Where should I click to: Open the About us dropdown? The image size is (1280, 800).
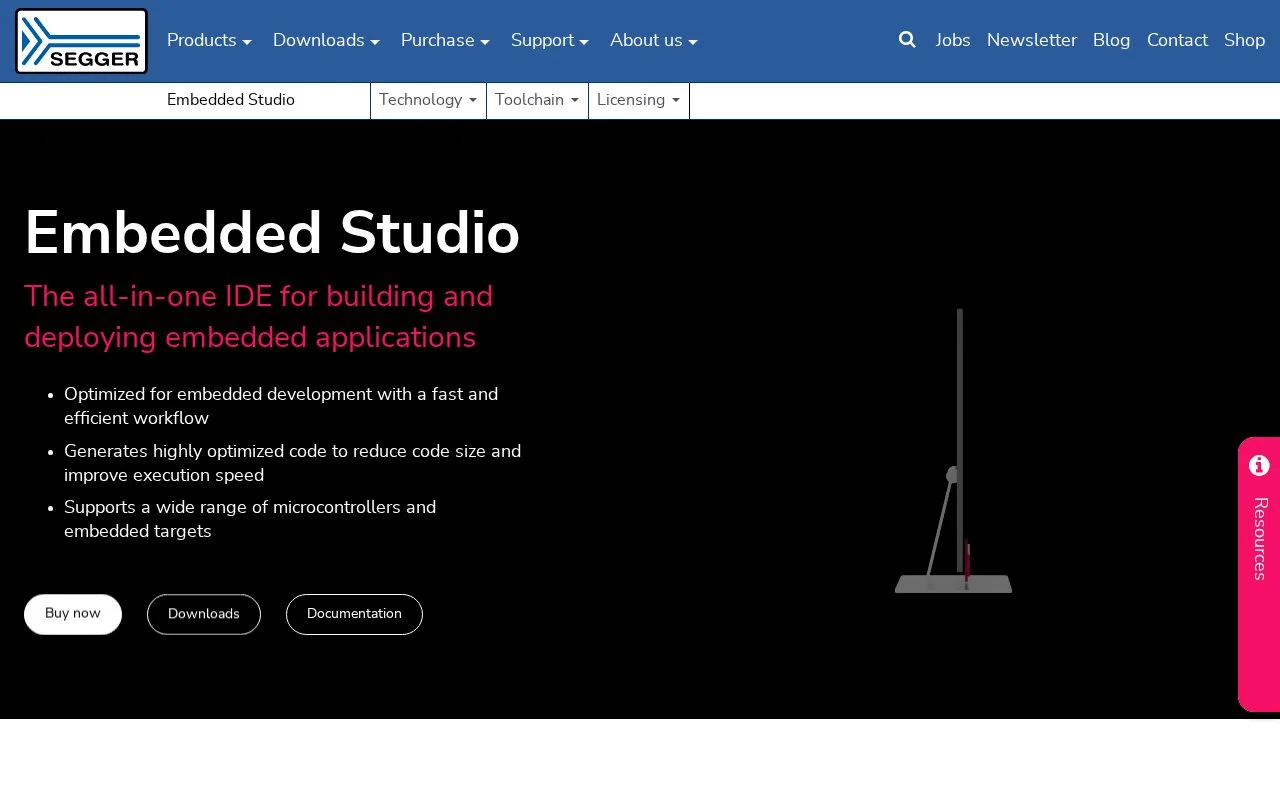(654, 40)
